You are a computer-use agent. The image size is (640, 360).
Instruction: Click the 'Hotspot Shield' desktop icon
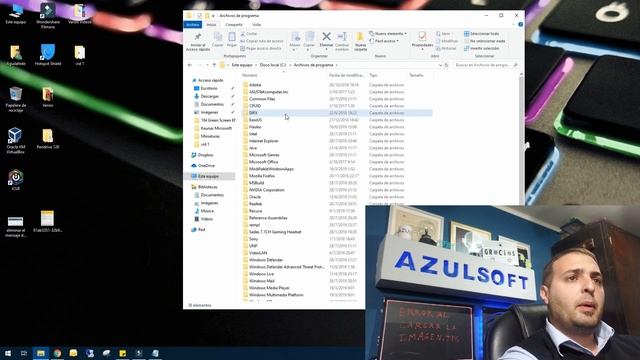(x=48, y=55)
